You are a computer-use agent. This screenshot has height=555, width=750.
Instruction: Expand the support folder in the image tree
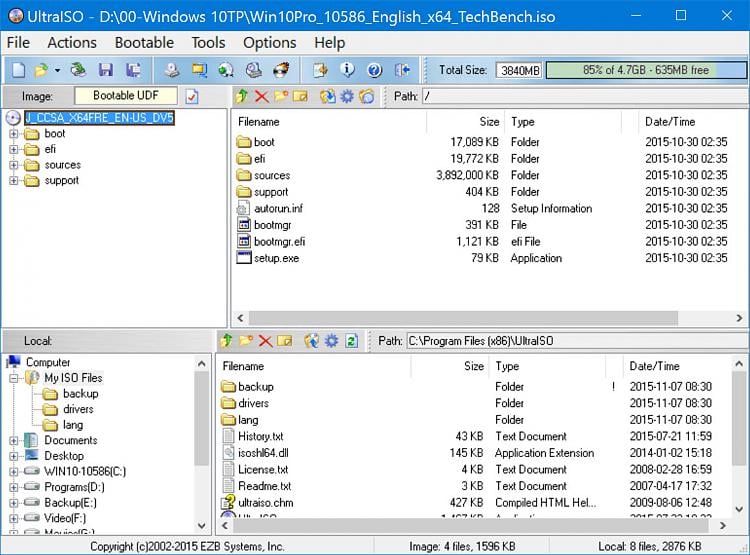14,181
